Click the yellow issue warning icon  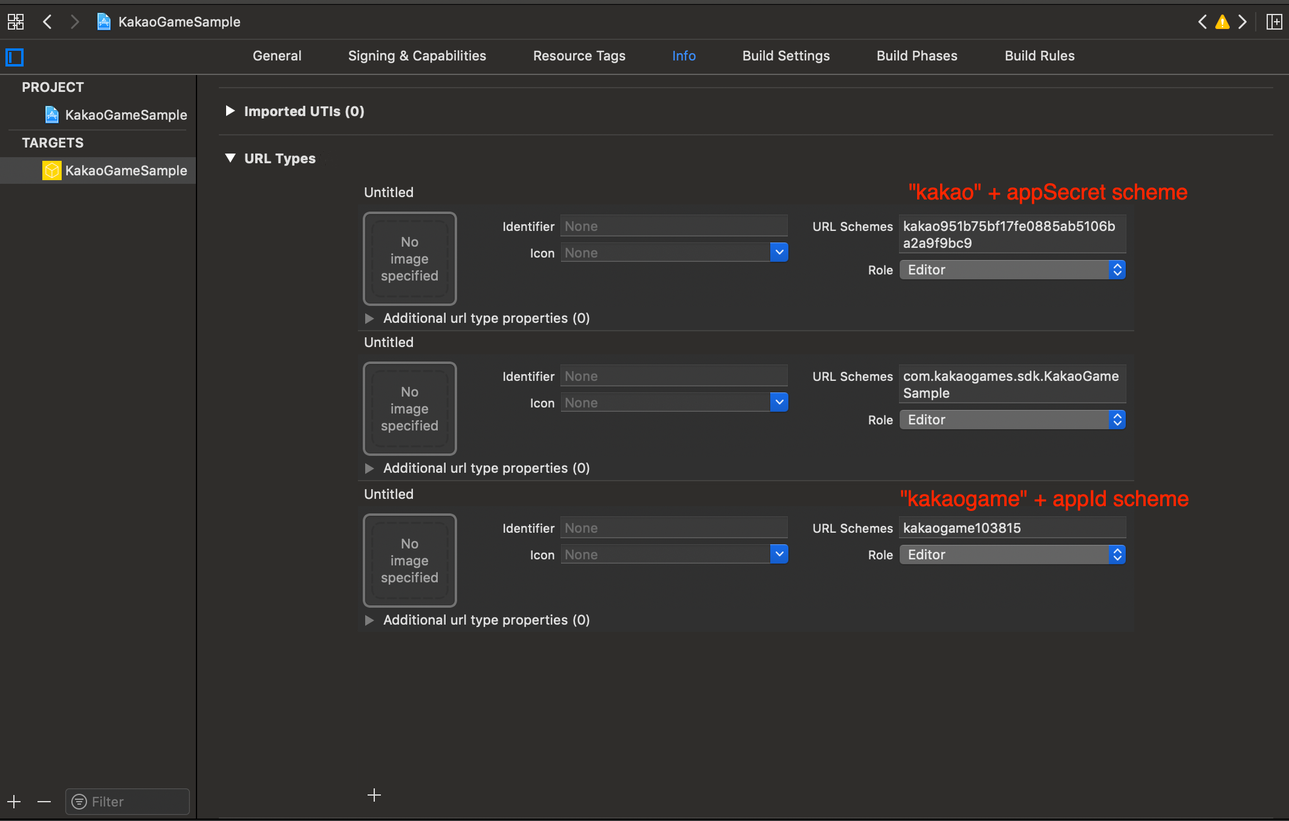(1222, 22)
